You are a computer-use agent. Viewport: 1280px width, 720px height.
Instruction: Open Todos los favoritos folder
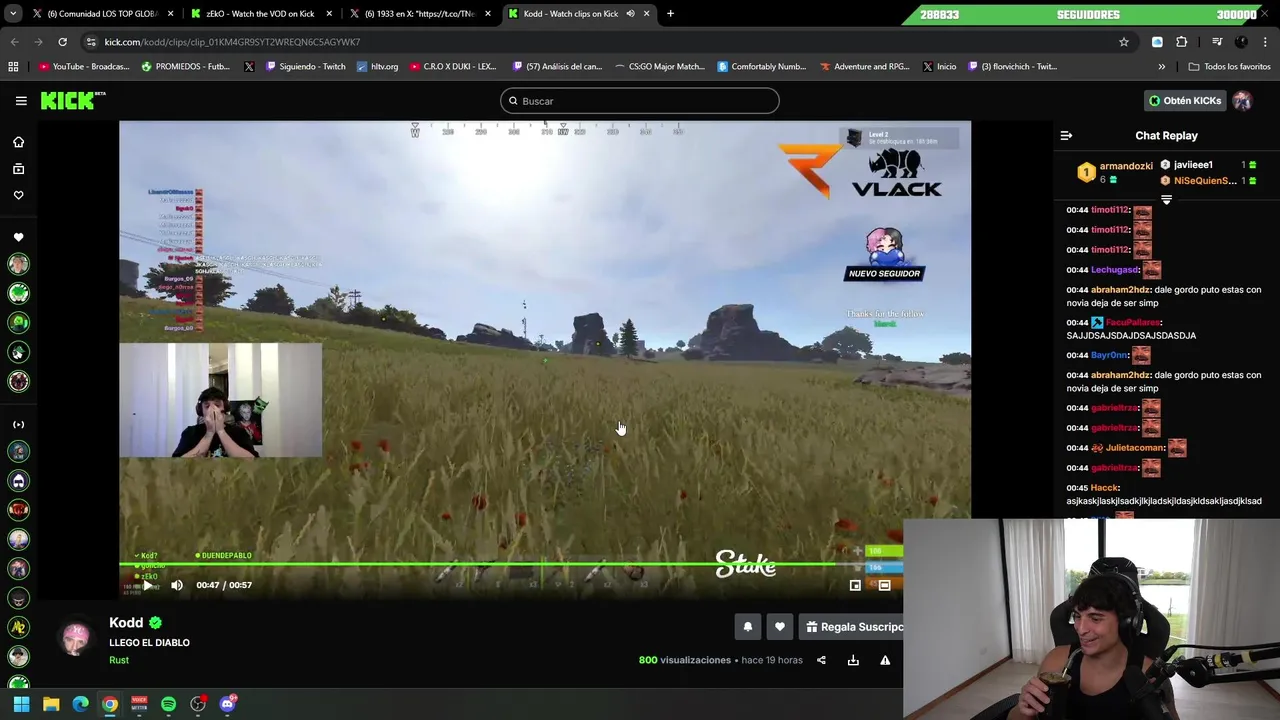tap(1229, 67)
